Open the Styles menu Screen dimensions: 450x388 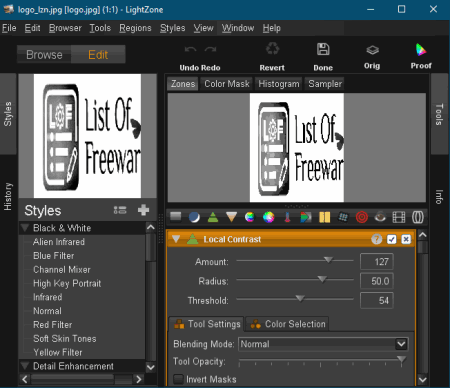(172, 28)
